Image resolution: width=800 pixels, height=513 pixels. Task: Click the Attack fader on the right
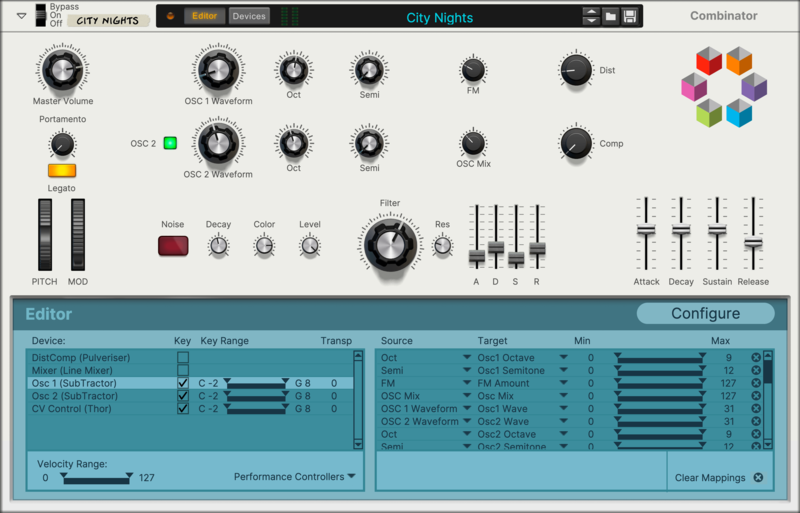pyautogui.click(x=646, y=229)
